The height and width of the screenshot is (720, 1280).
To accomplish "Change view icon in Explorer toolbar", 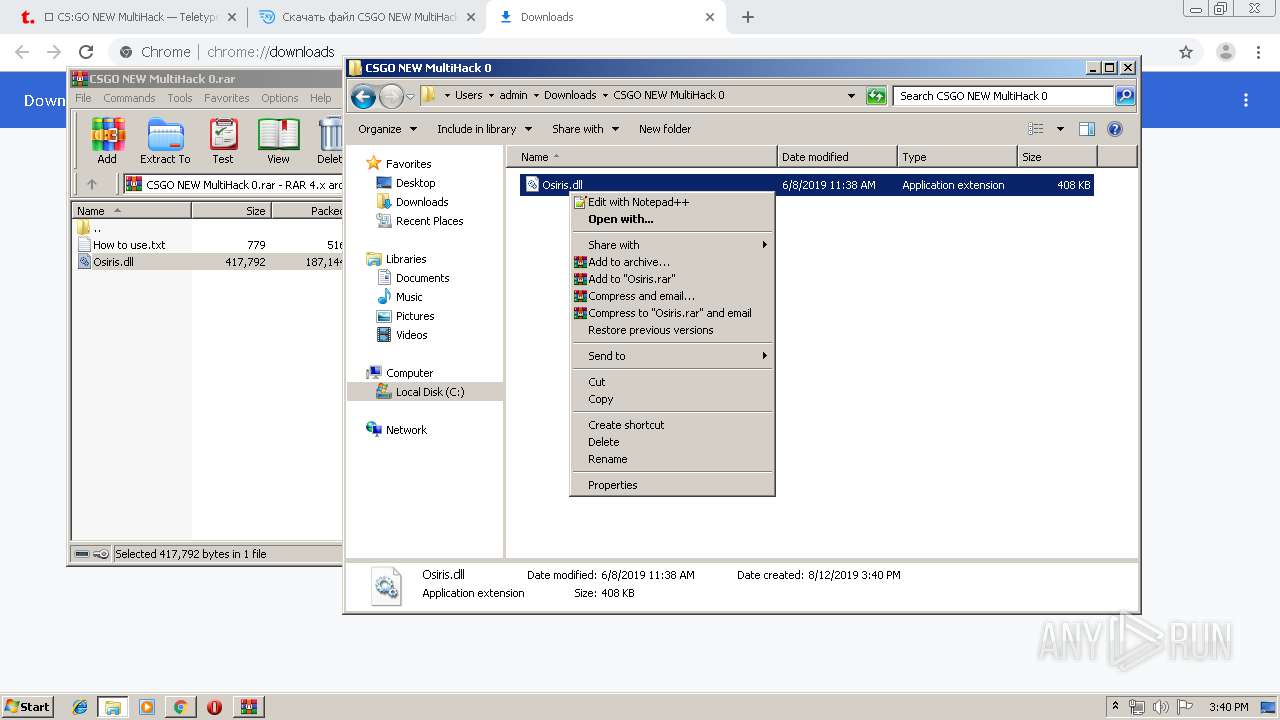I will 1036,129.
